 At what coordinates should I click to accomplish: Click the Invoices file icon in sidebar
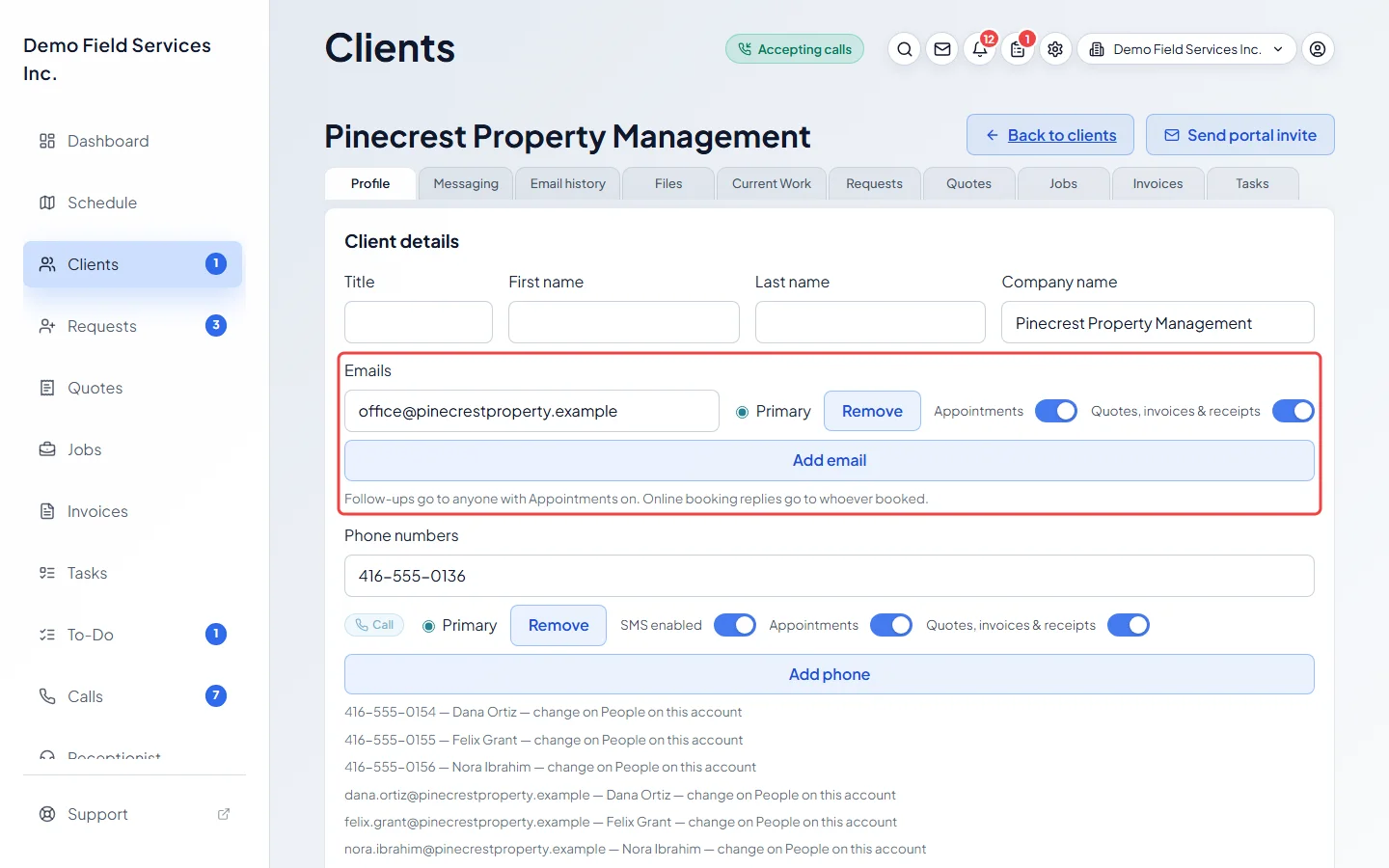point(47,511)
